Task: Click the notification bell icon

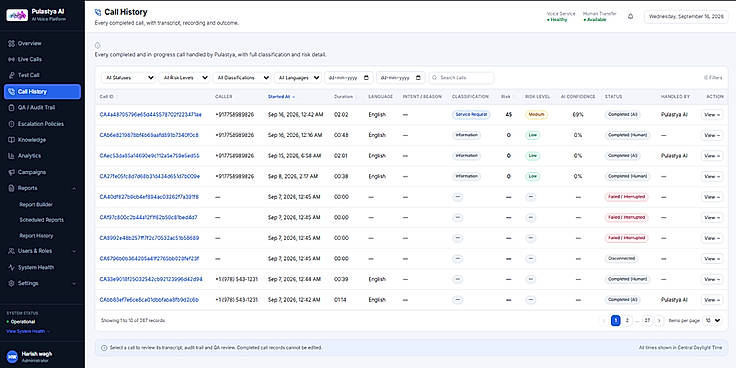Action: point(630,16)
